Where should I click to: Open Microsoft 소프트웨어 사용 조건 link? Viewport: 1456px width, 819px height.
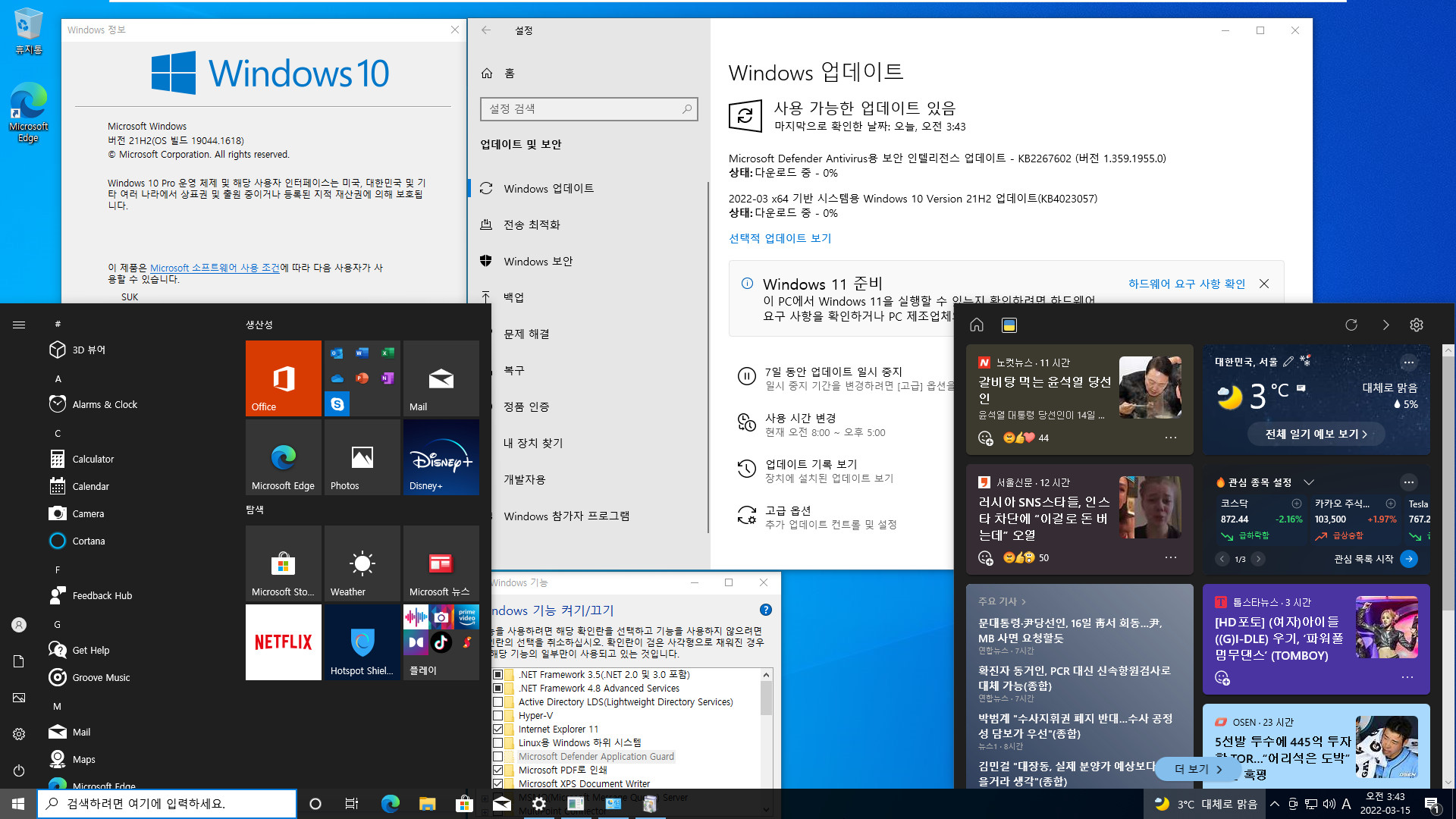215,268
